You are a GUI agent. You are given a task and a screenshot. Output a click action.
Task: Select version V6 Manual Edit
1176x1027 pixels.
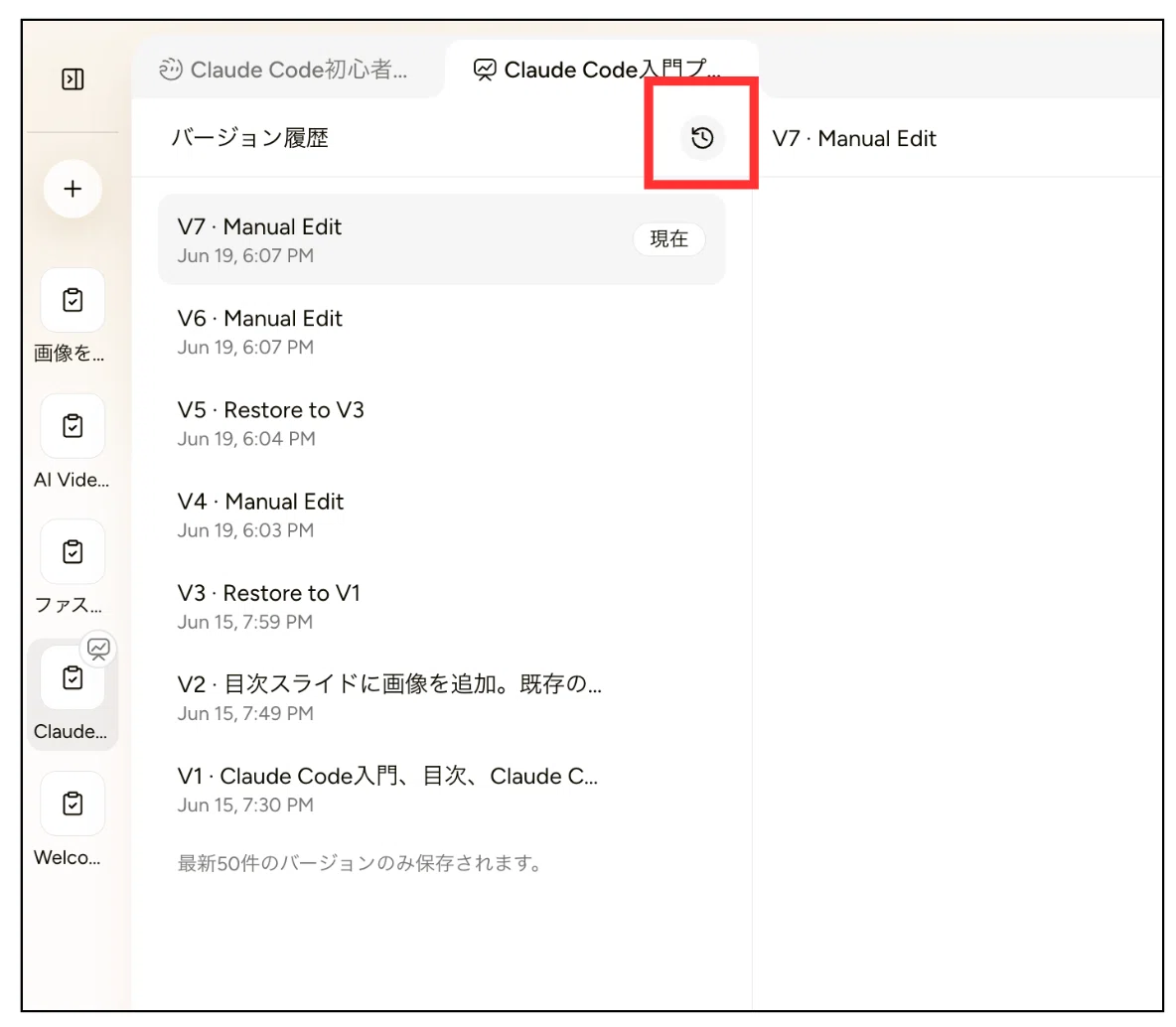[442, 332]
